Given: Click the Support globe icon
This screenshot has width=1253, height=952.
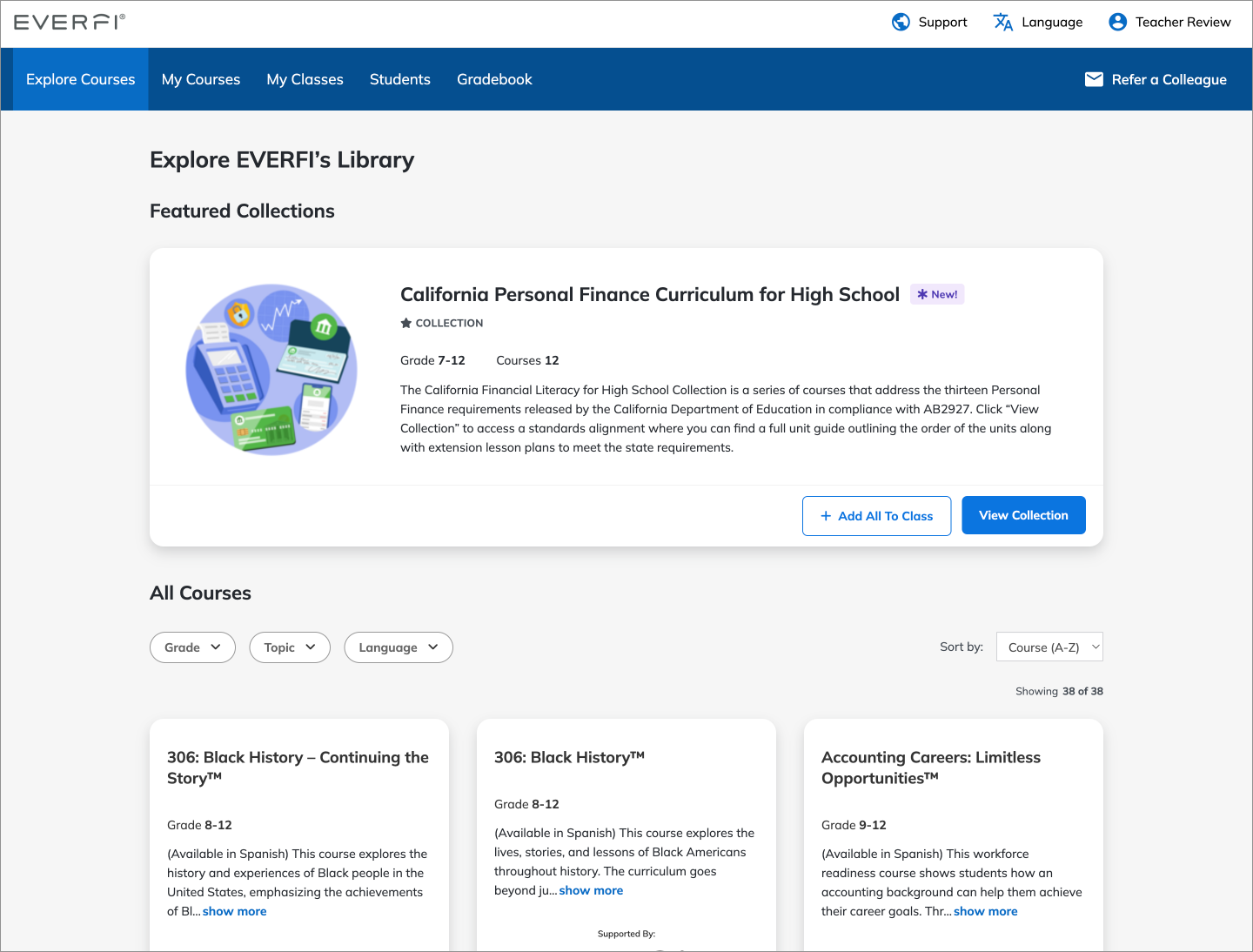Looking at the screenshot, I should (x=901, y=22).
